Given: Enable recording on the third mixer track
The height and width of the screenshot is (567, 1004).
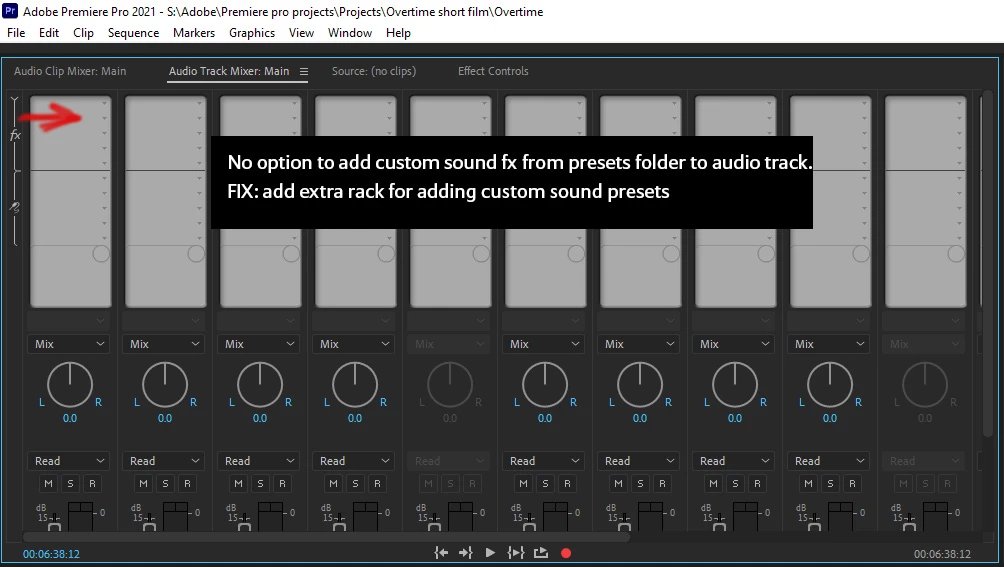Looking at the screenshot, I should click(x=282, y=484).
